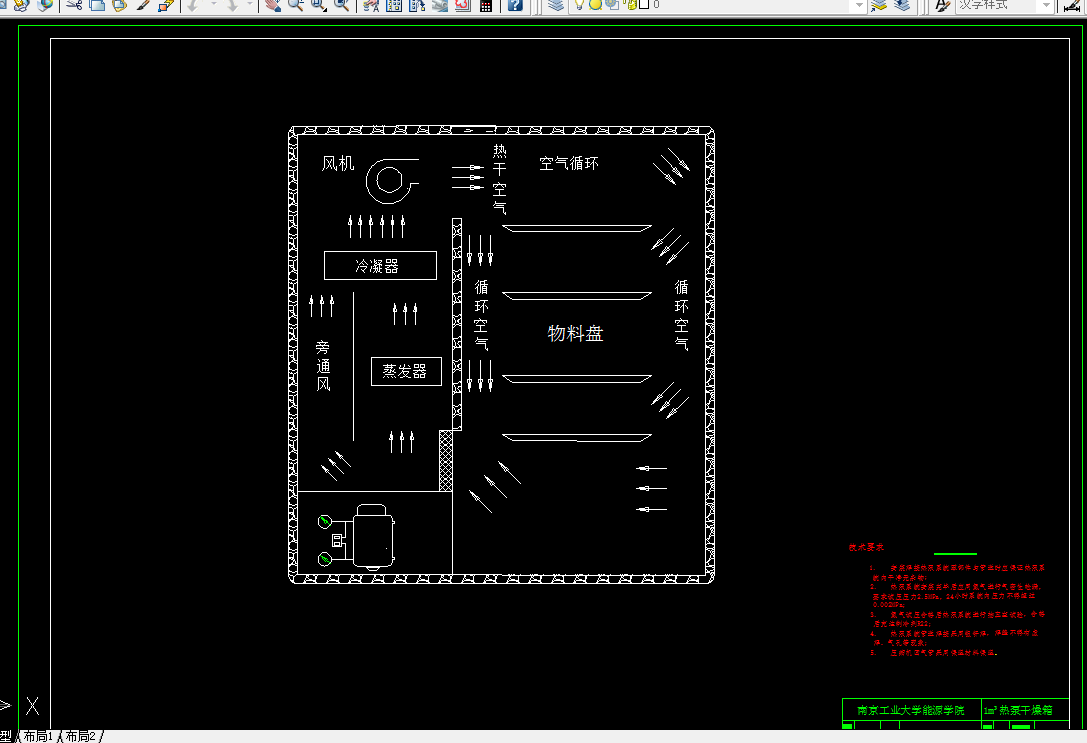The image size is (1087, 743).
Task: Select the 蒸发器 box label
Action: point(405,372)
